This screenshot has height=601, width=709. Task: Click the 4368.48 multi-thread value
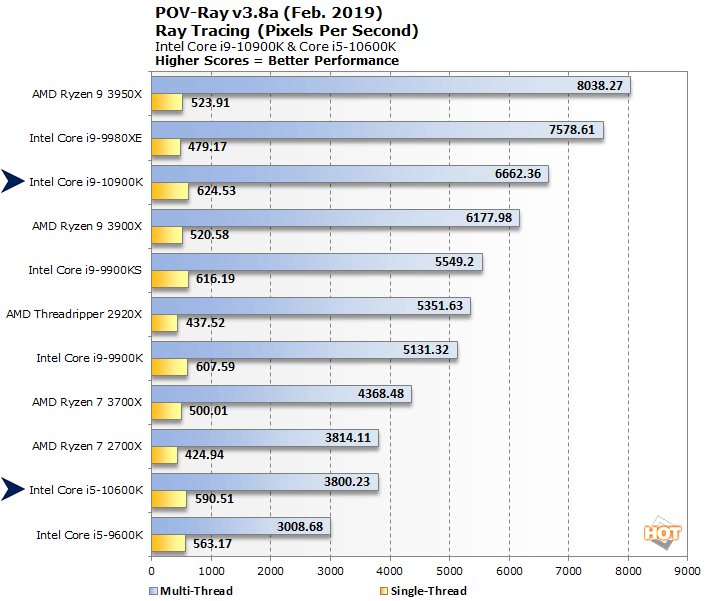[x=381, y=394]
